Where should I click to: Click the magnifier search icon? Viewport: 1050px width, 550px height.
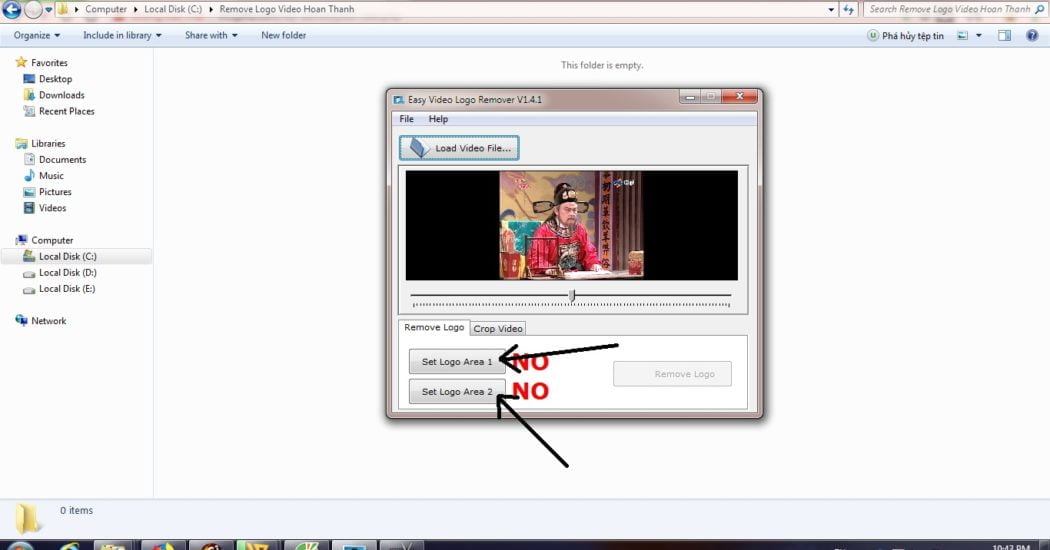1040,9
